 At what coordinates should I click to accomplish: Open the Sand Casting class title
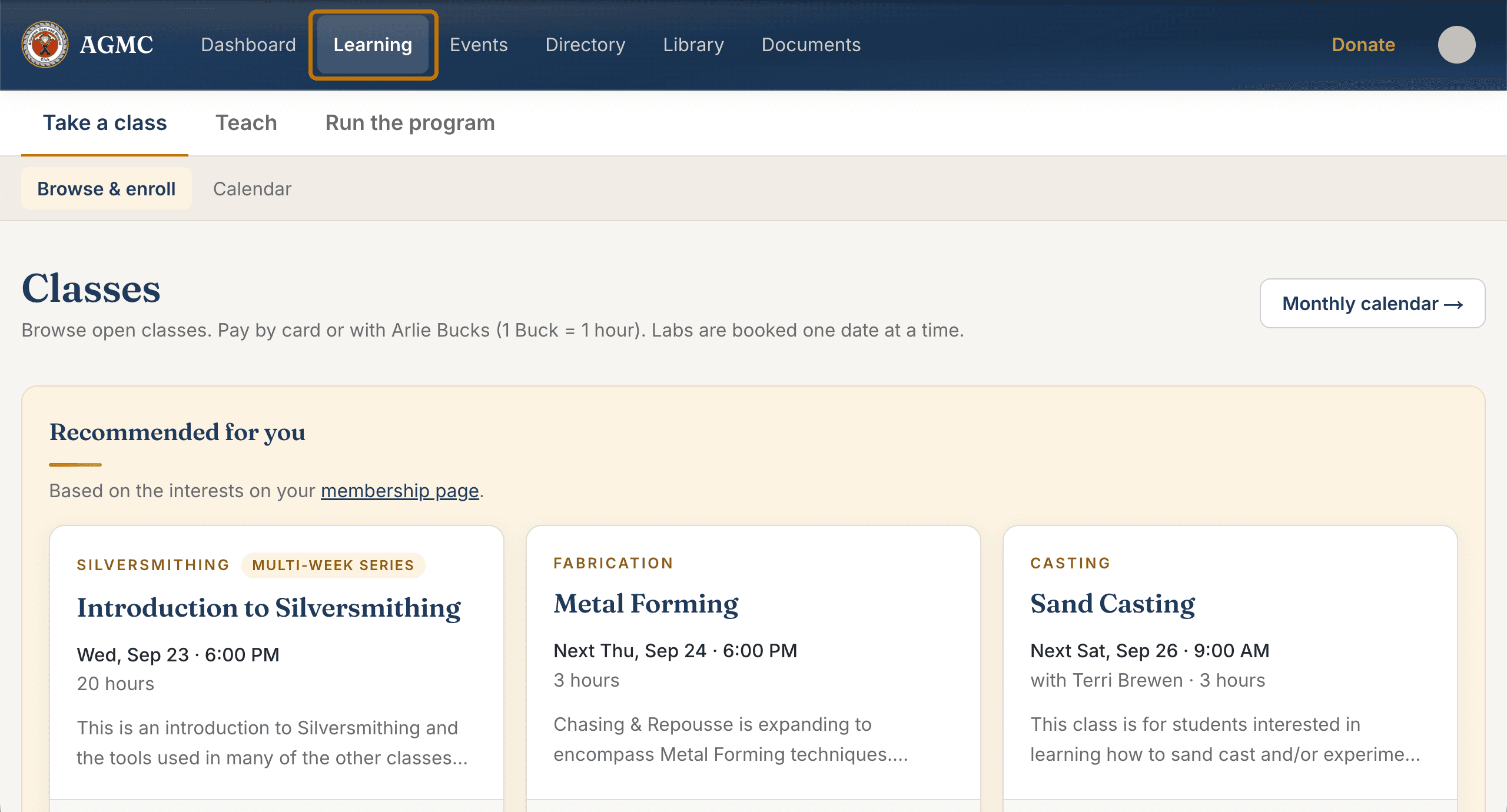click(x=1113, y=604)
